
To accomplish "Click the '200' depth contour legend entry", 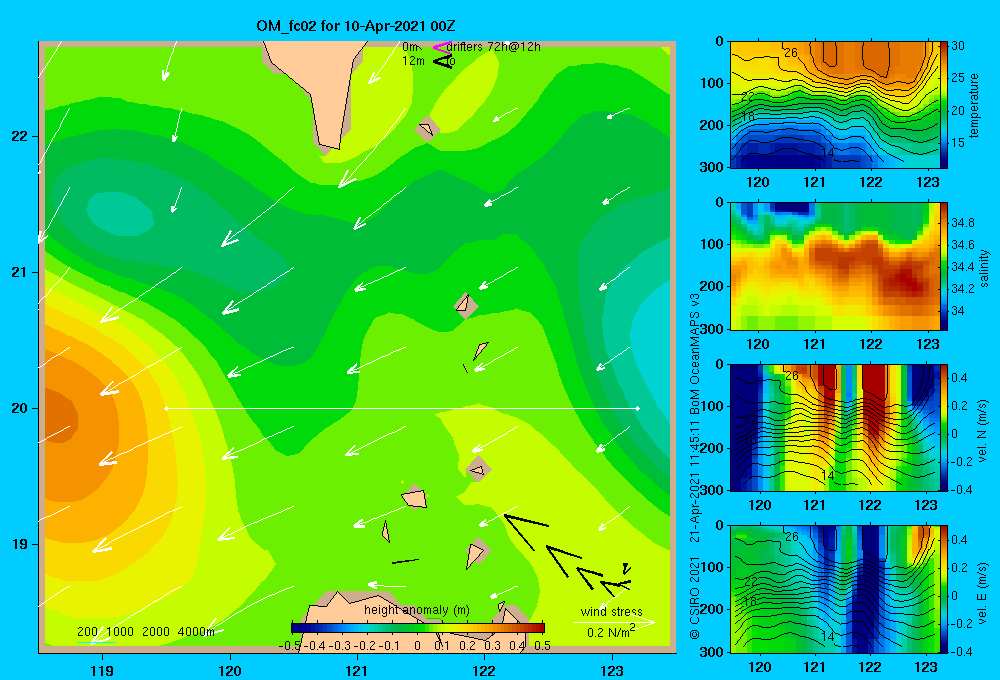I will (87, 632).
